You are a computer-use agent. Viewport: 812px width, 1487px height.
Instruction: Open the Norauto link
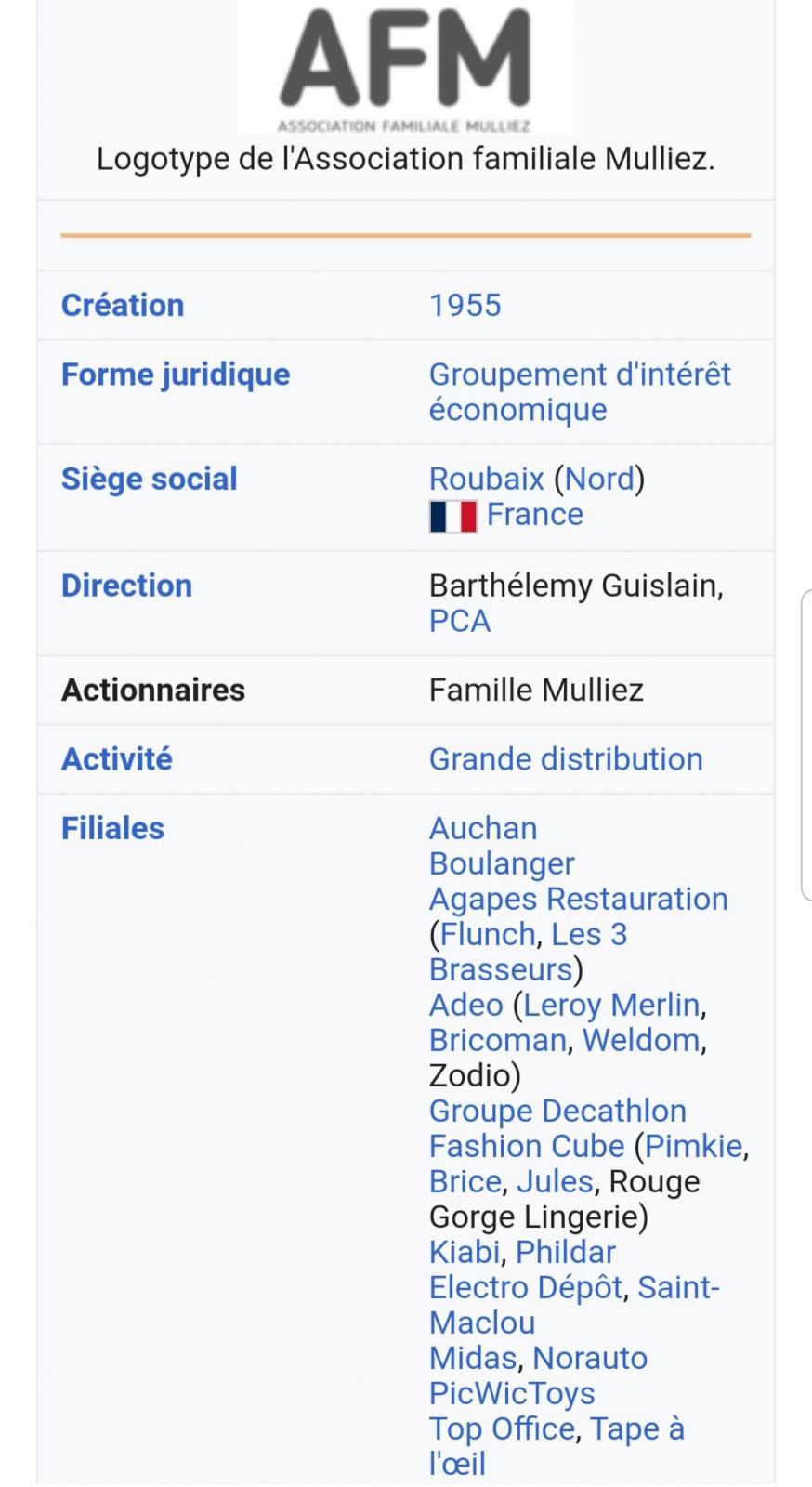pyautogui.click(x=590, y=1358)
